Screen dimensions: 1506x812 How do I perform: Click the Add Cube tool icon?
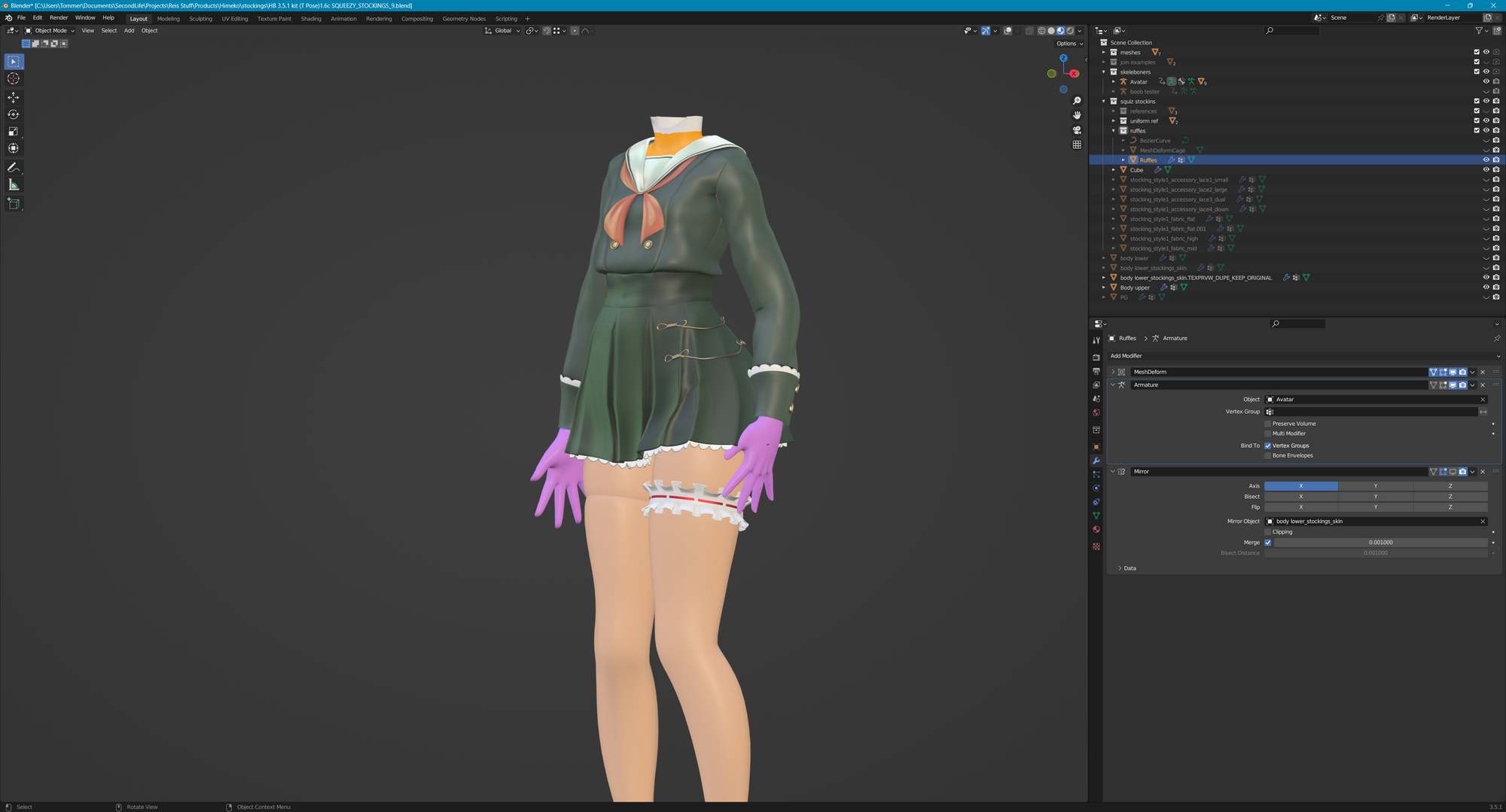click(14, 203)
